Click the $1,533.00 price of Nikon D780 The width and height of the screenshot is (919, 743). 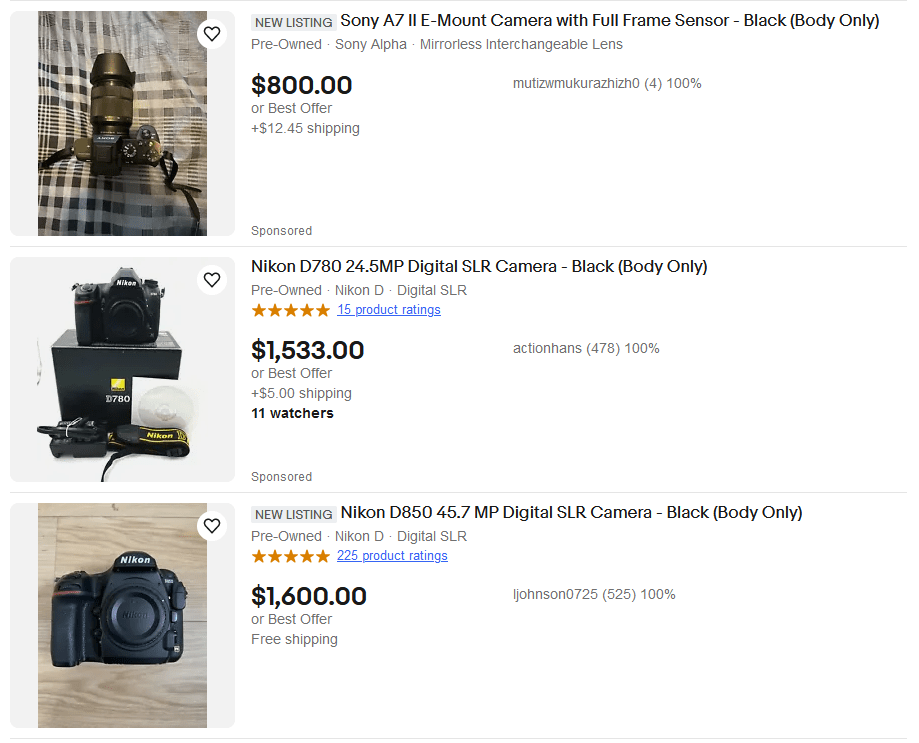[307, 351]
